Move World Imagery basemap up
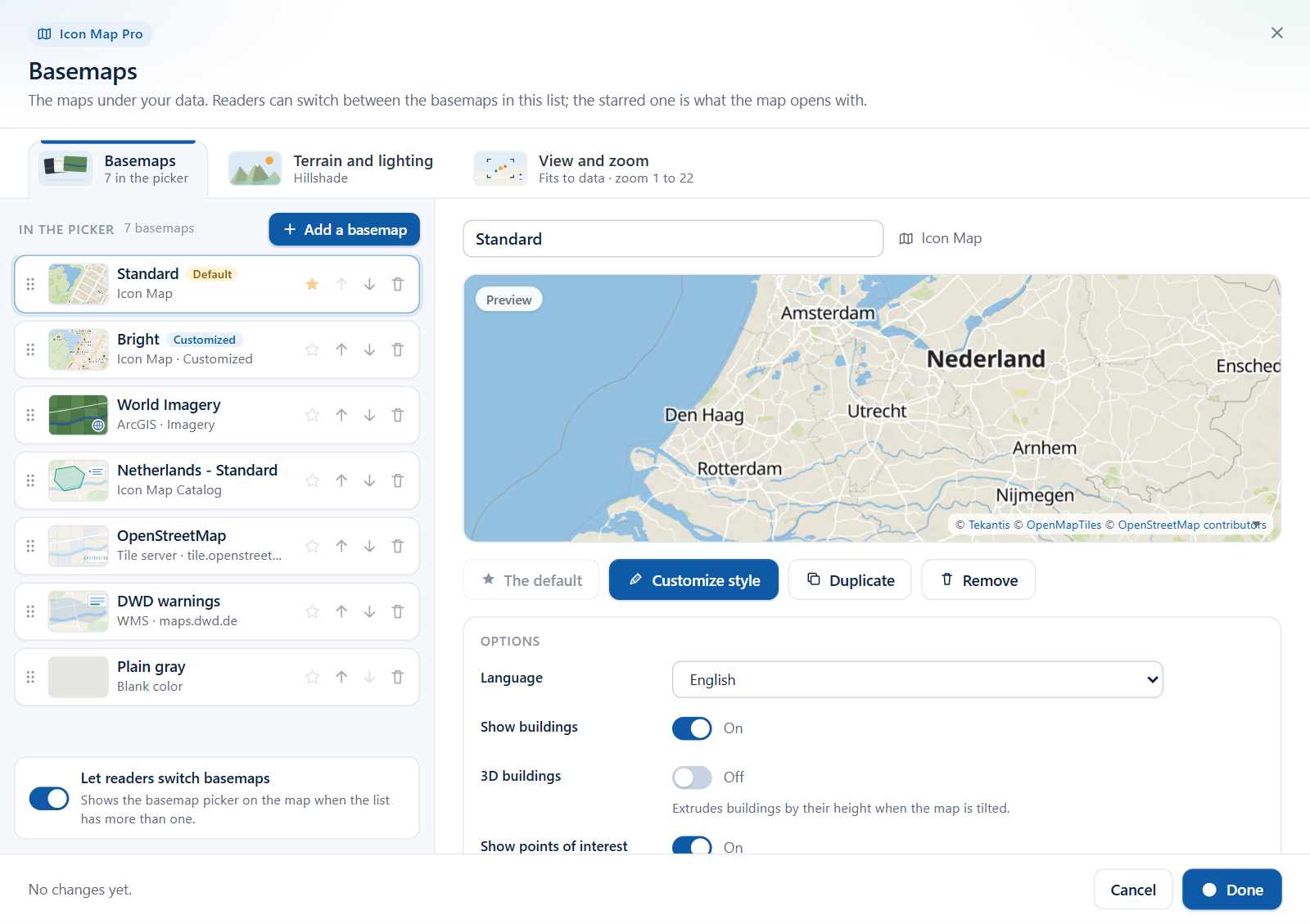The width and height of the screenshot is (1310, 924). click(341, 415)
